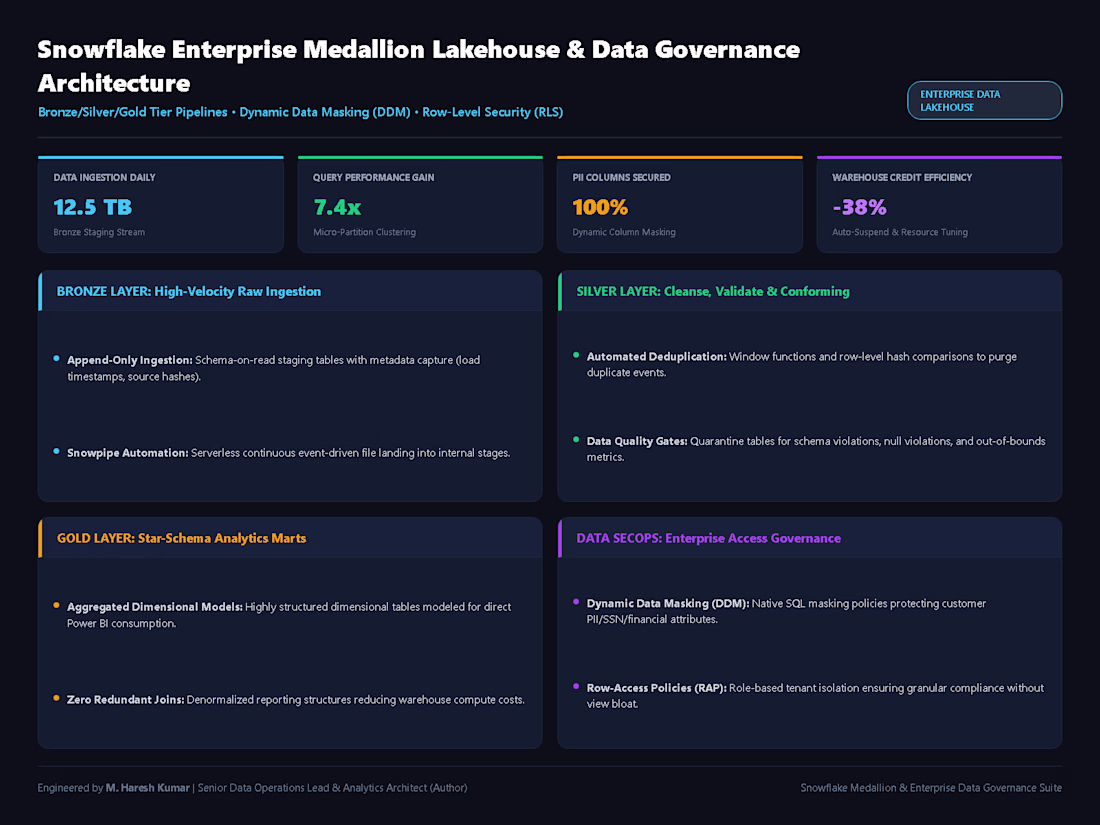Click the Row-Access Policies (RAP) bullet text
Viewport: 1100px width, 825px height.
tap(815, 696)
